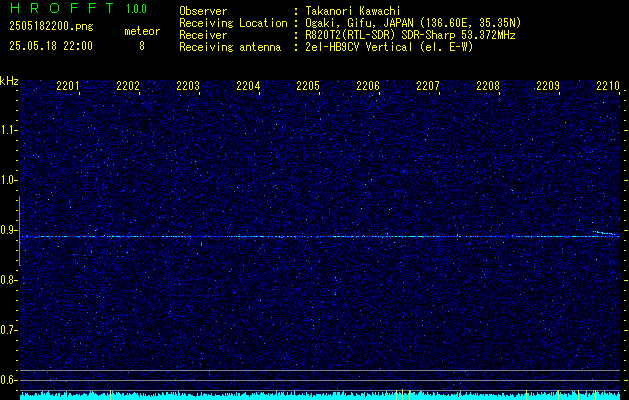Select the file name 2505182200.png

(x=51, y=26)
